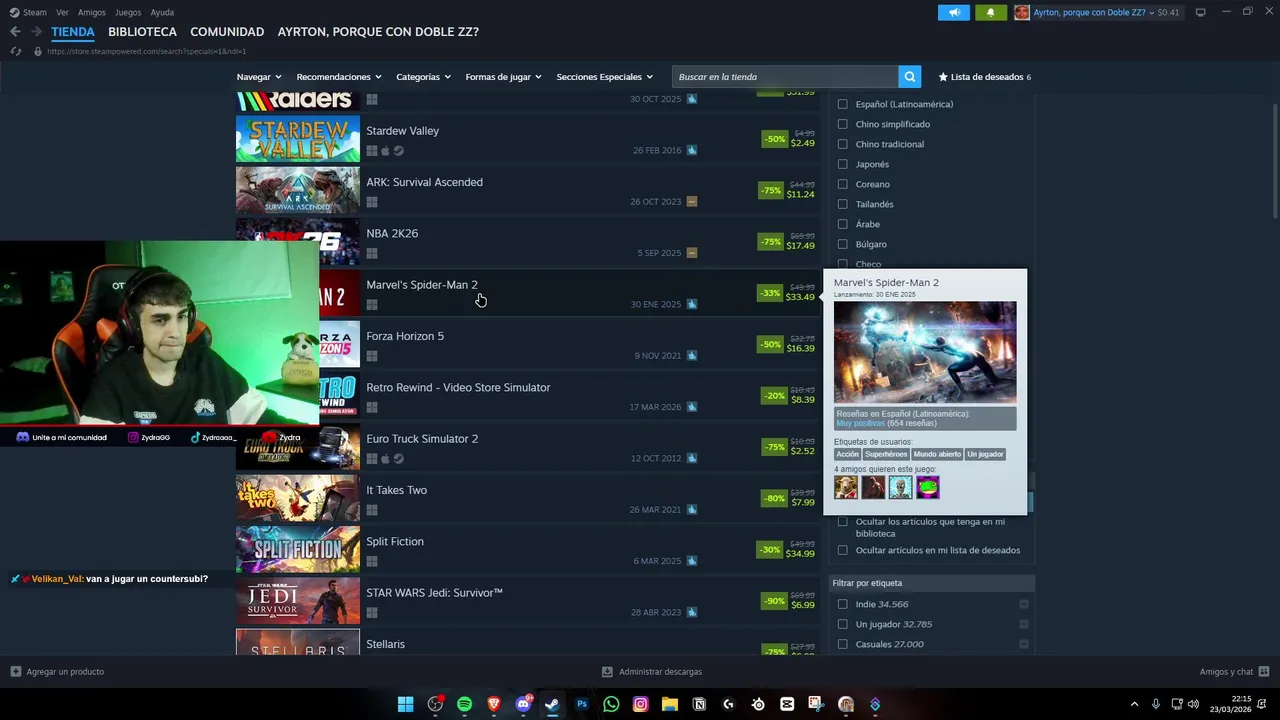Open the Navegar dropdown

click(x=259, y=77)
